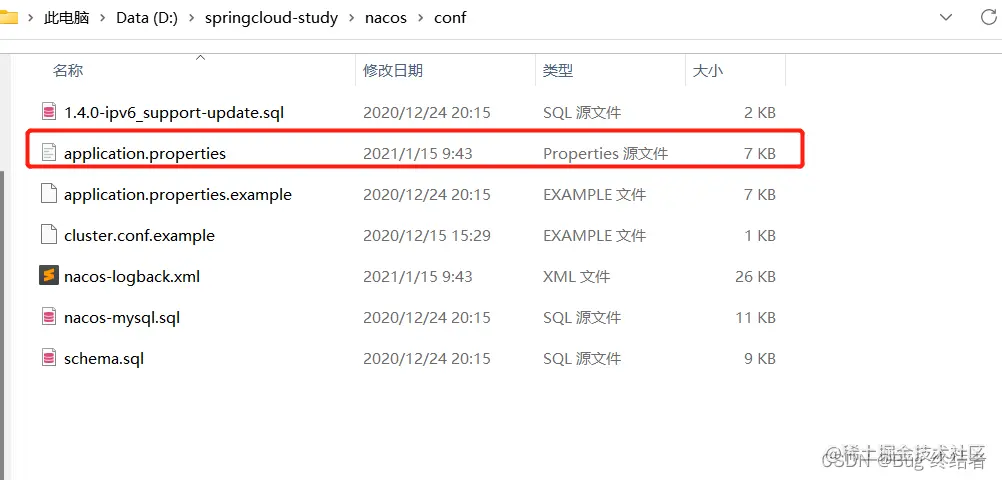Select file nacos-mysql.sql
The width and height of the screenshot is (1002, 480).
122,317
